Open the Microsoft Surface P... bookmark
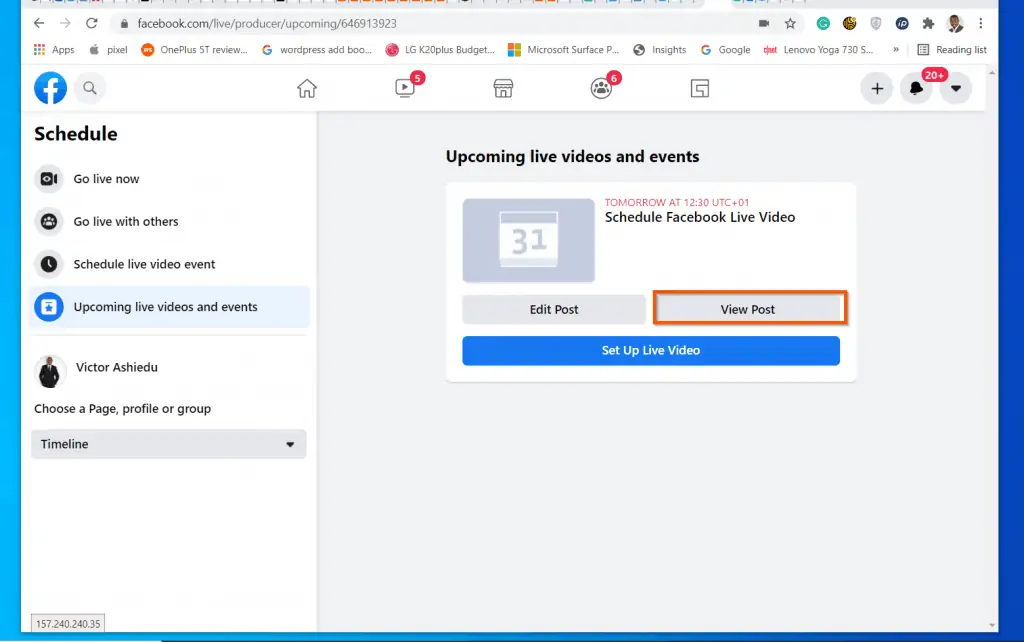Image resolution: width=1024 pixels, height=642 pixels. tap(564, 50)
